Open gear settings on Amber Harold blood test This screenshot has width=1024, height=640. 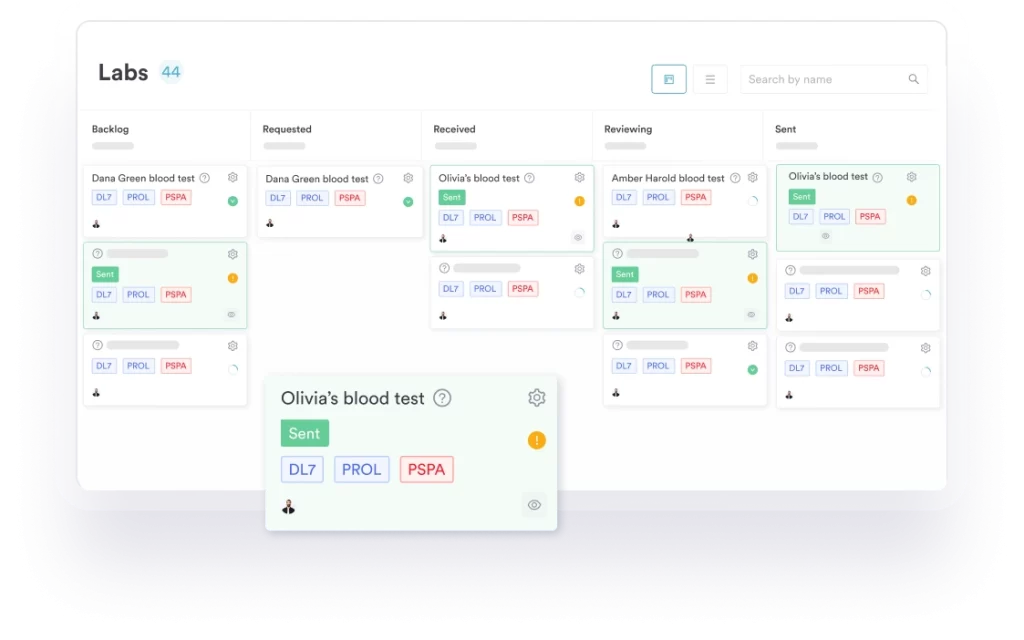click(x=753, y=178)
